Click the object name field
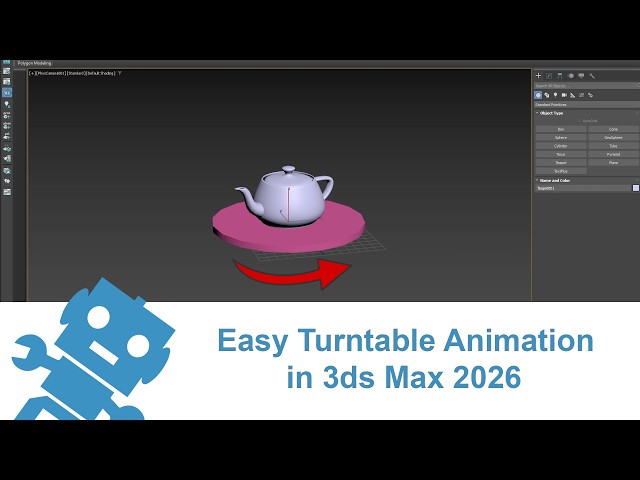Viewport: 640px width, 480px height. (583, 188)
